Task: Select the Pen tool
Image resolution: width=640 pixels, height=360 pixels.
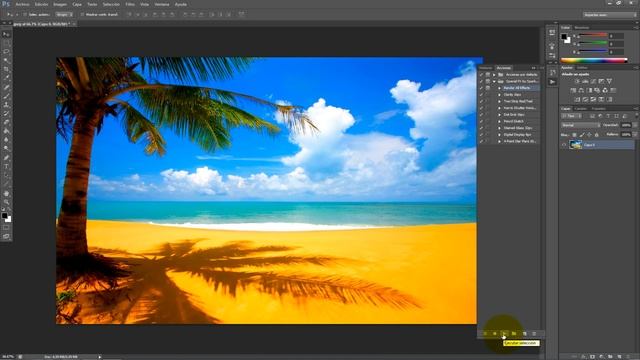Action: coord(6,158)
